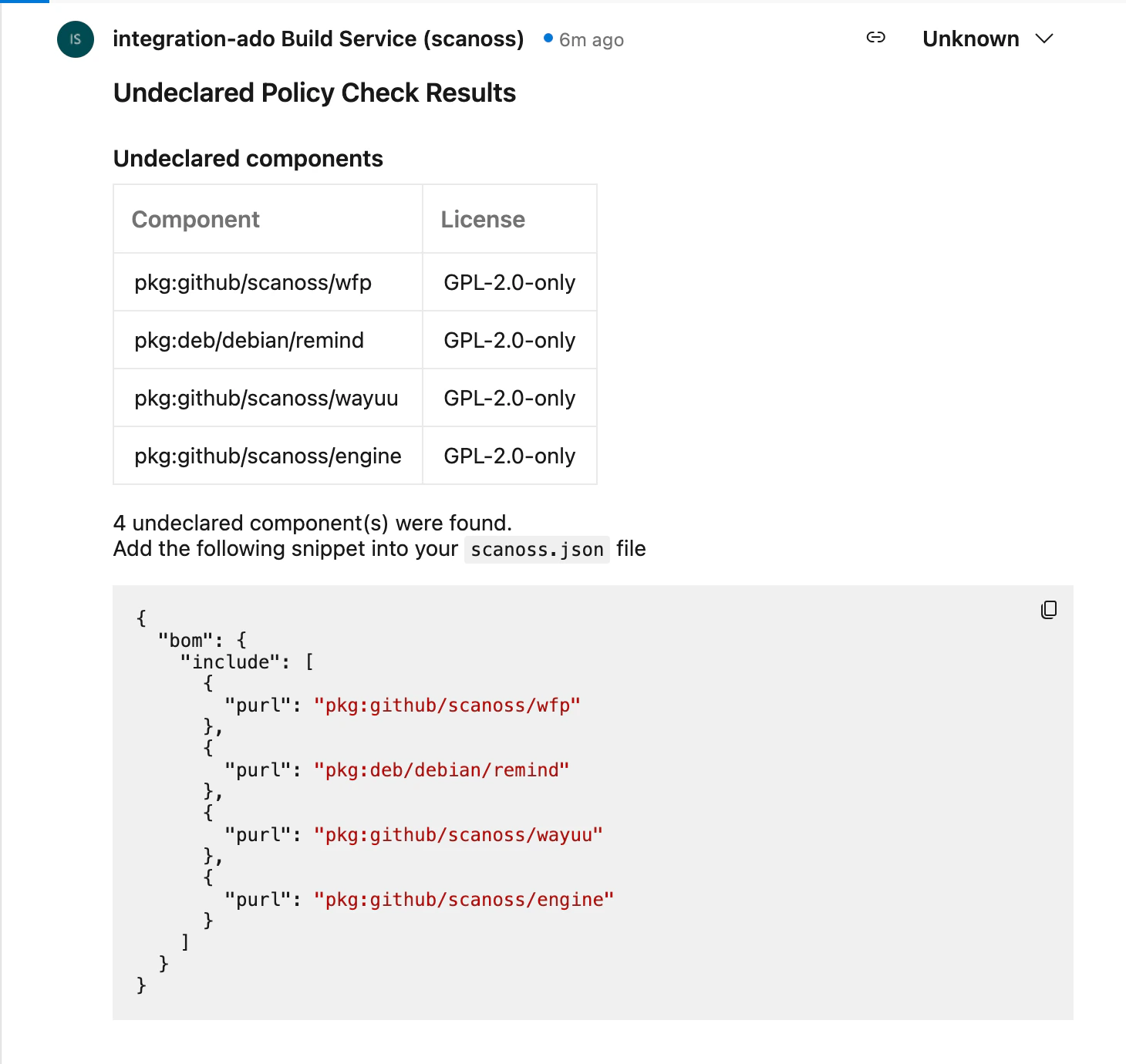Select pkg:github/scanoss/engine in the table
The width and height of the screenshot is (1126, 1064).
[267, 456]
